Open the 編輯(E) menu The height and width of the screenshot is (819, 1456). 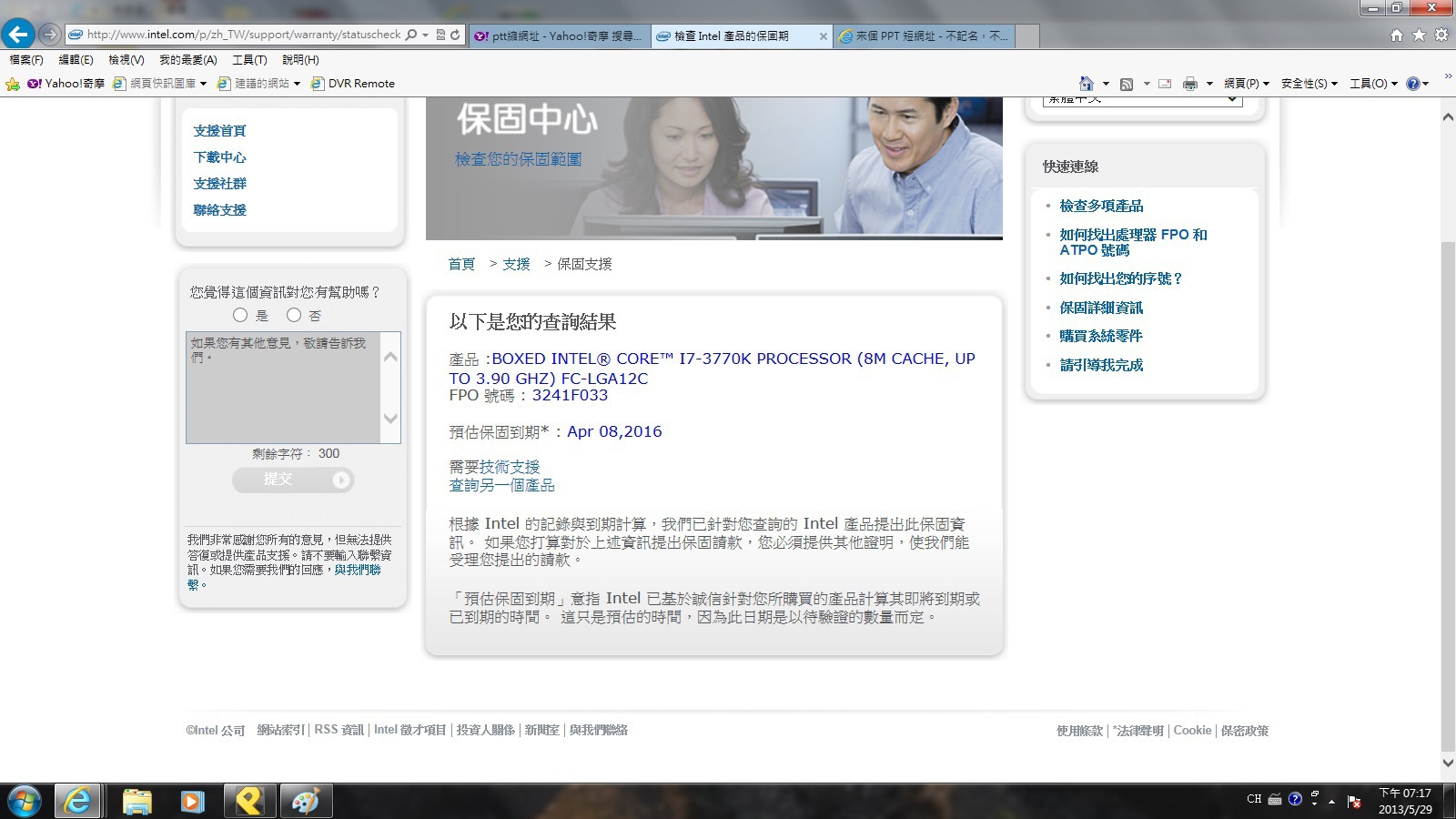click(76, 60)
